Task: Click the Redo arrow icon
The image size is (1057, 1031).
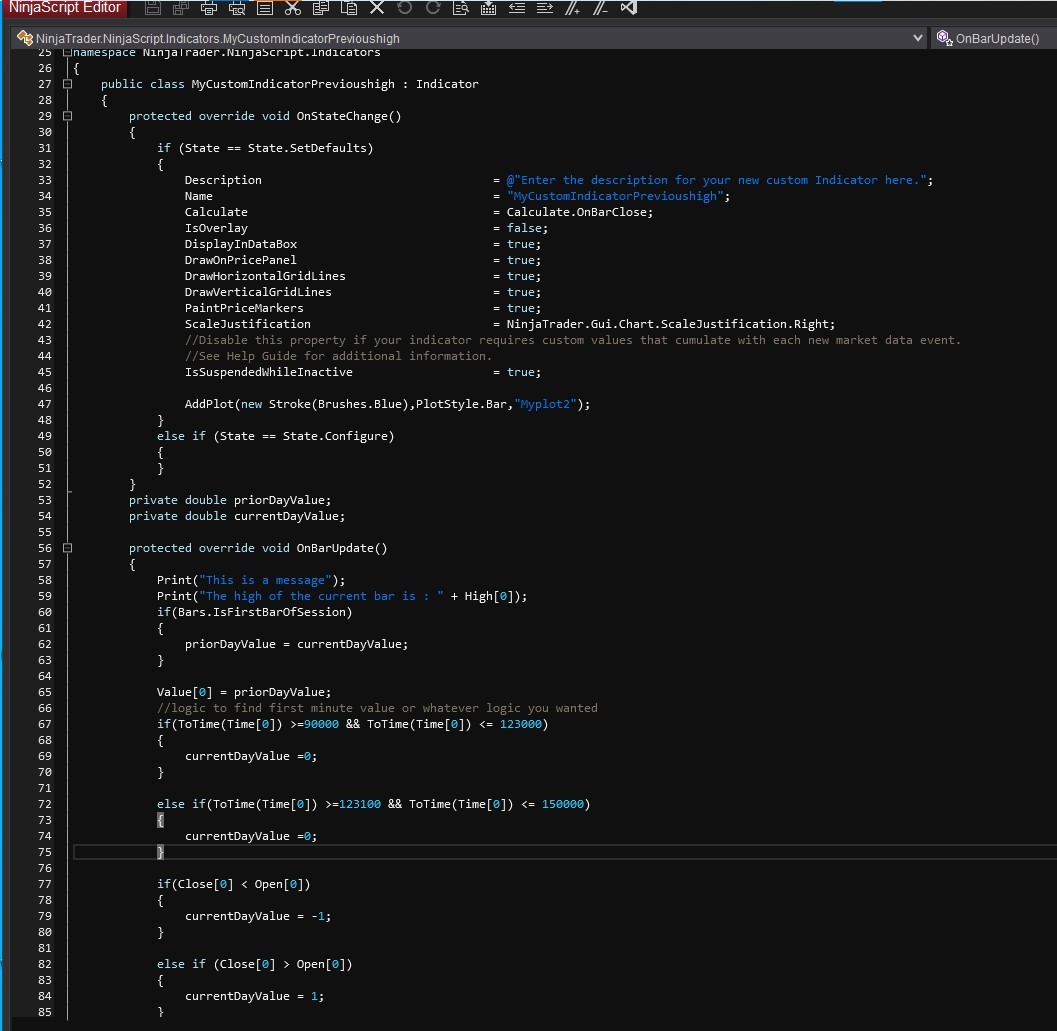Action: pos(433,8)
